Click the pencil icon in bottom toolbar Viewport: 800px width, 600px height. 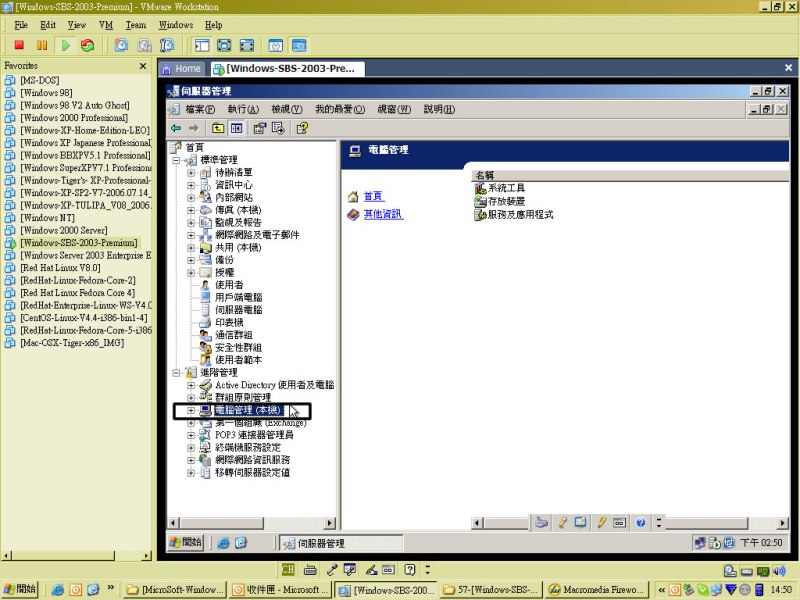click(602, 522)
